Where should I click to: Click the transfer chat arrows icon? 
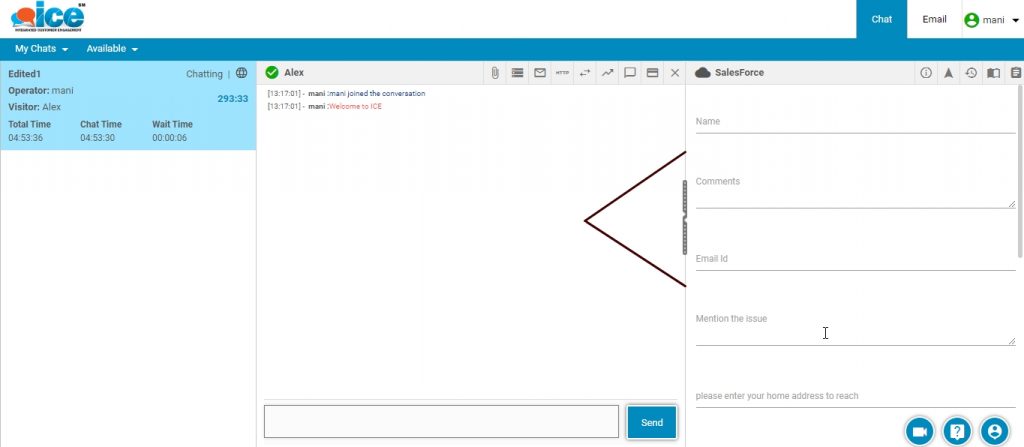[585, 73]
